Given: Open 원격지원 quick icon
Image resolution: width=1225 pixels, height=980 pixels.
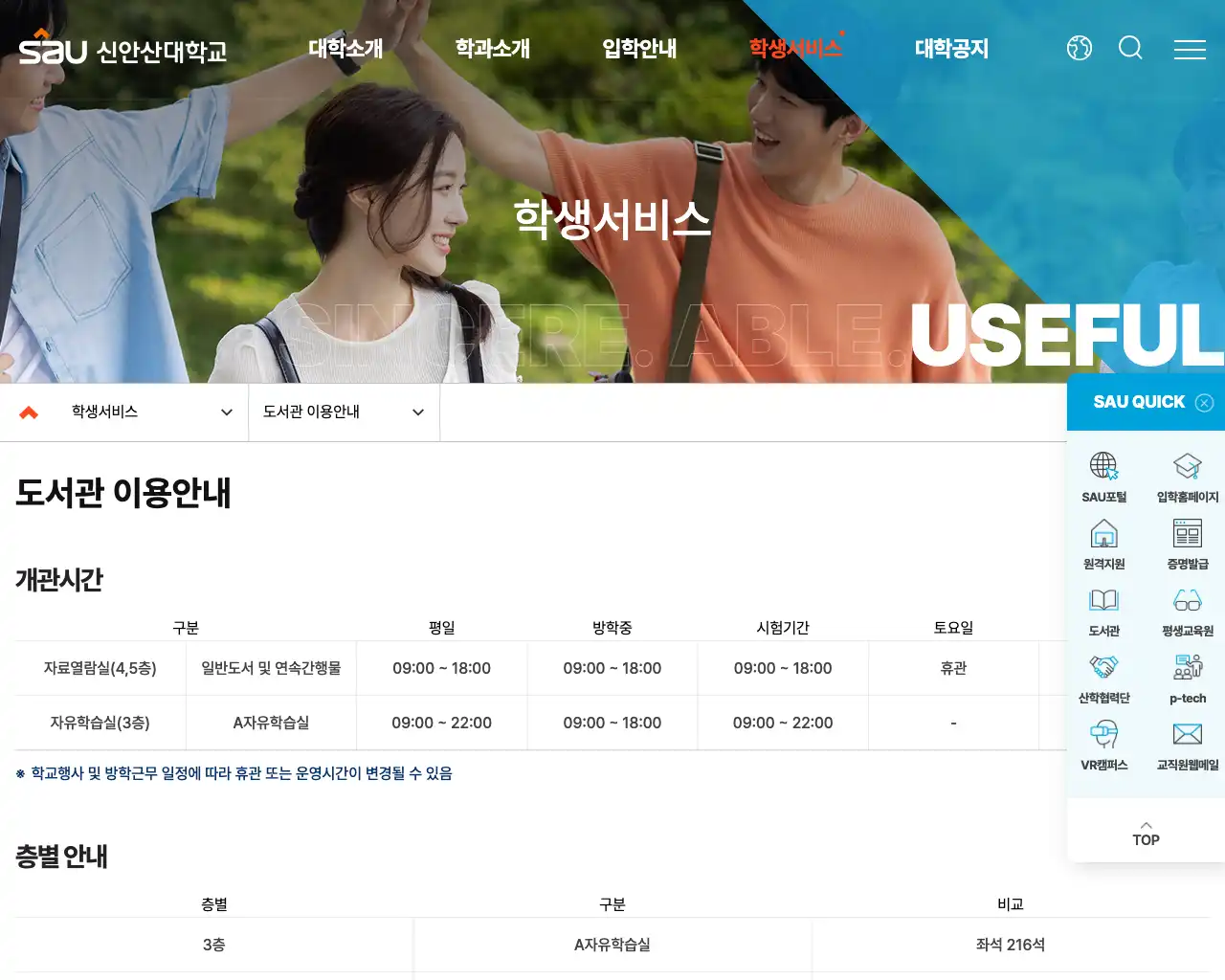Looking at the screenshot, I should (1104, 545).
